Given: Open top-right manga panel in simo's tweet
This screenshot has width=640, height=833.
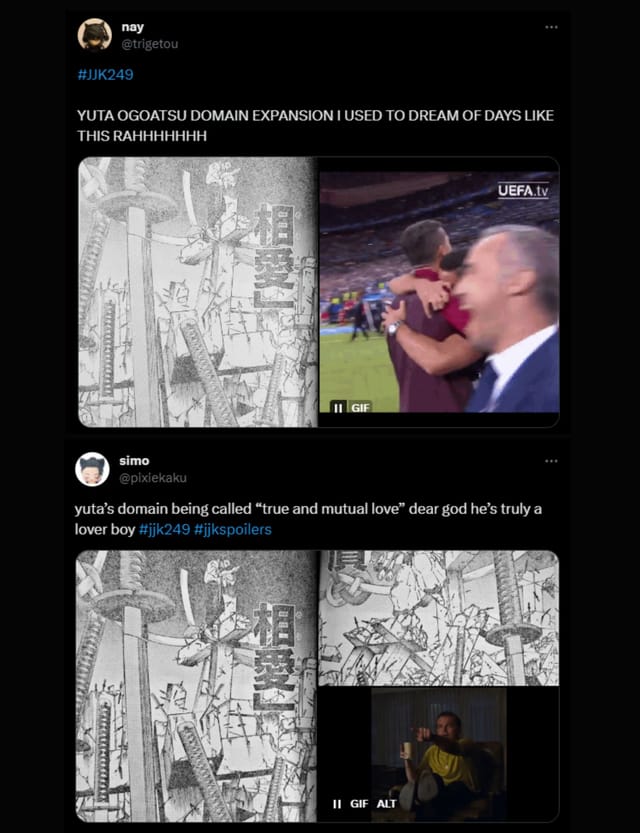Looking at the screenshot, I should pyautogui.click(x=439, y=618).
